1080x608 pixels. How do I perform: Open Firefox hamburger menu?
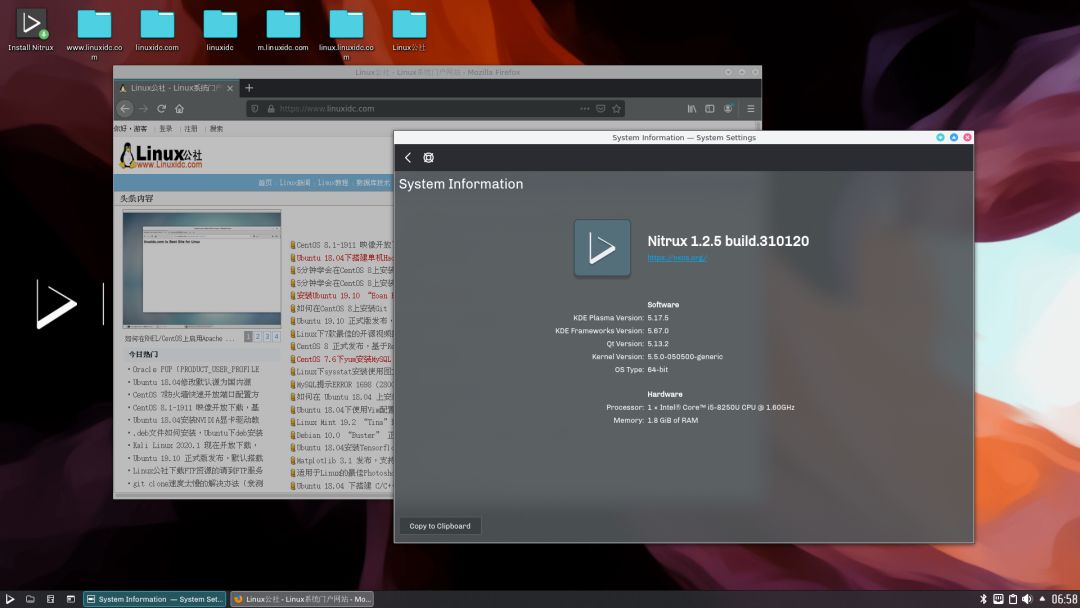(x=750, y=108)
